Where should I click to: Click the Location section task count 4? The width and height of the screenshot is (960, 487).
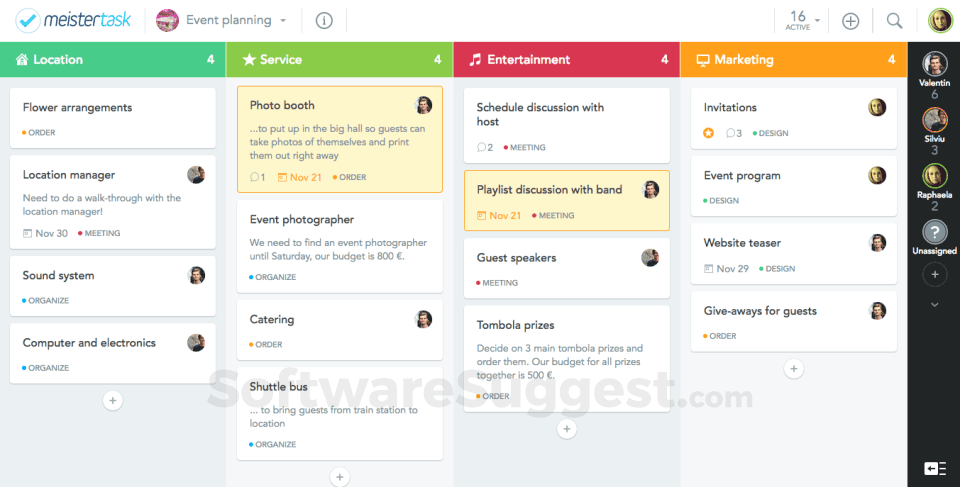[x=211, y=59]
